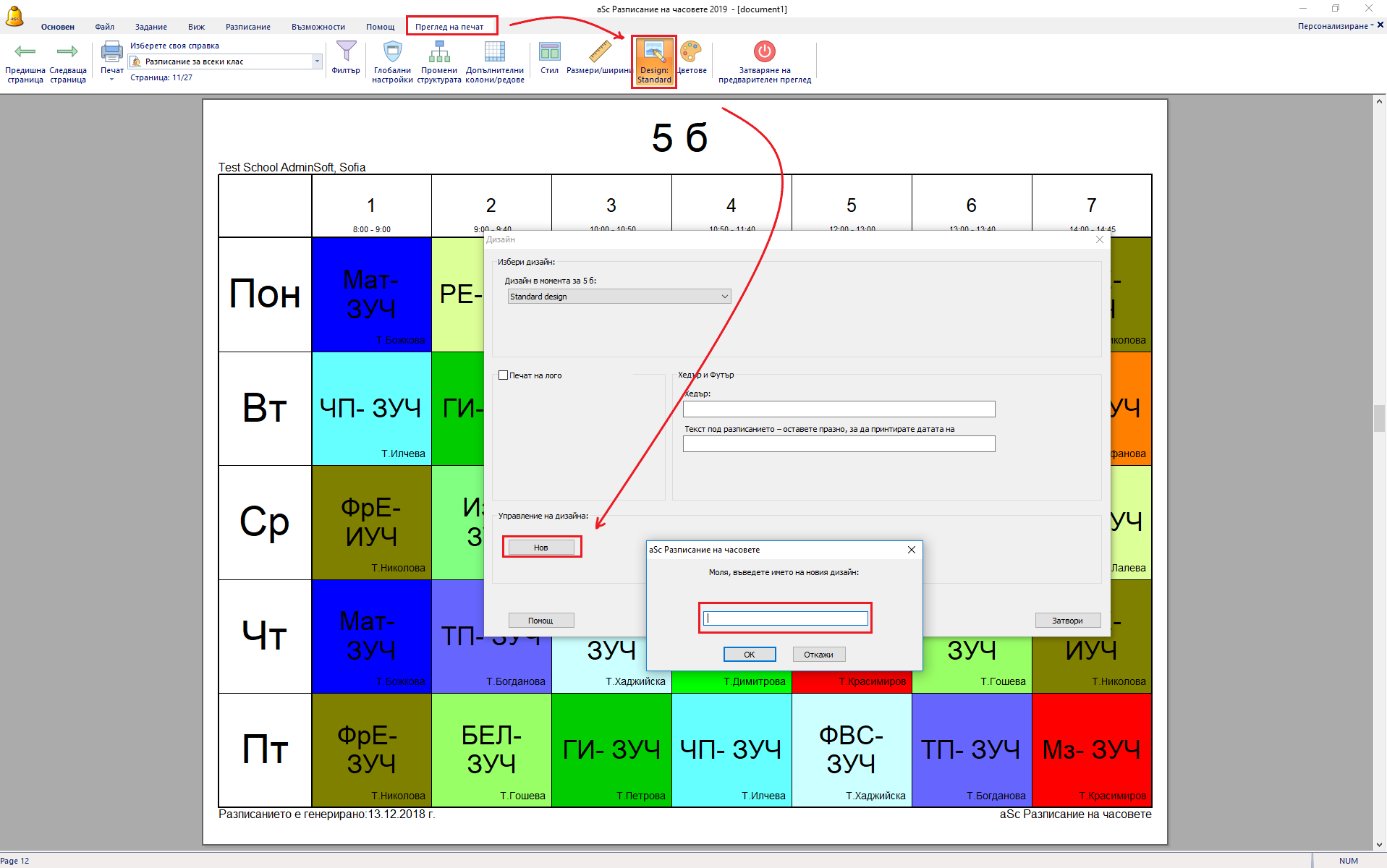Expand the Персонализиране dropdown
The image size is (1387, 868).
point(1335,26)
